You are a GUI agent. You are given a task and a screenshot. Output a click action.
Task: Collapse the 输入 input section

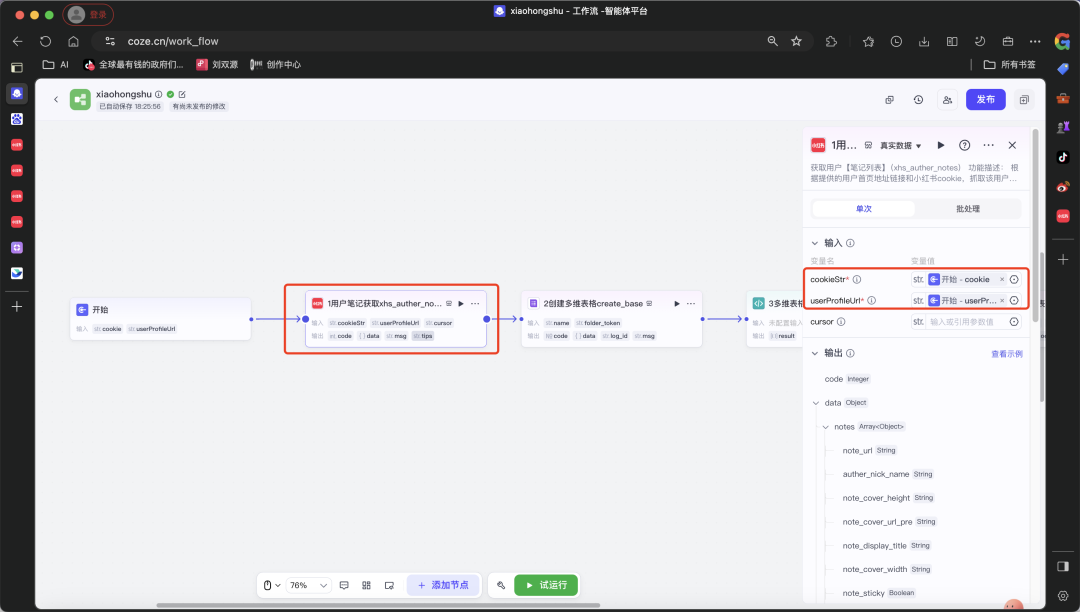point(815,243)
